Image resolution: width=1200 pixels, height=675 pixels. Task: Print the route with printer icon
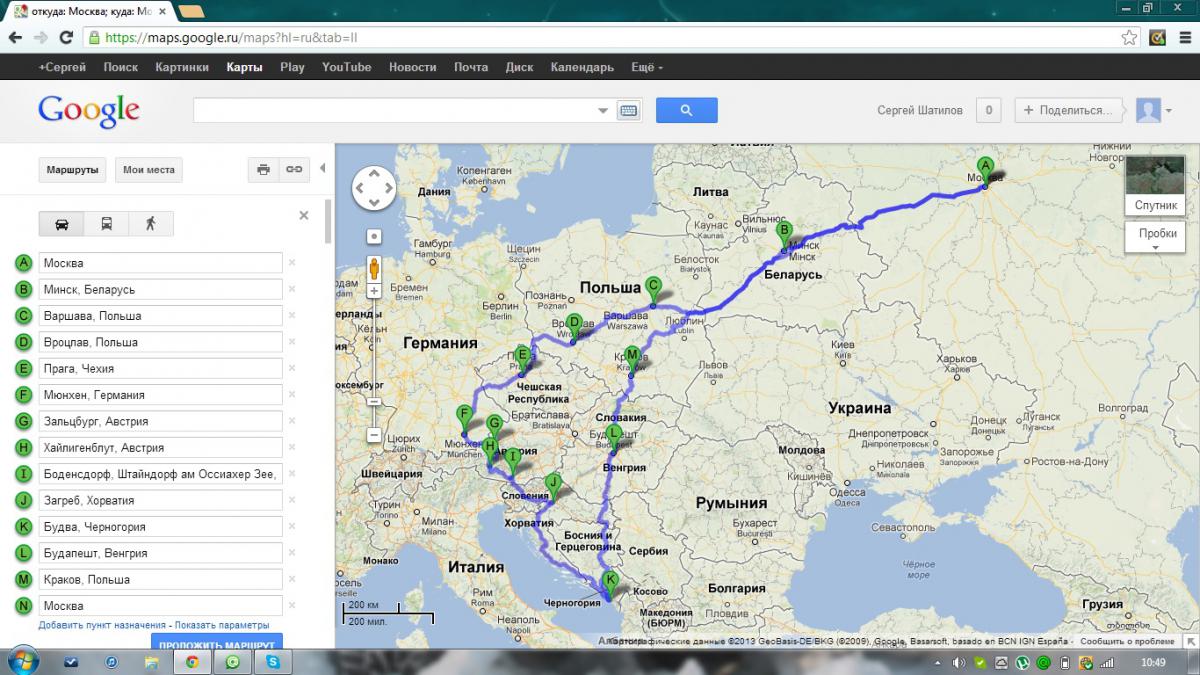point(263,170)
